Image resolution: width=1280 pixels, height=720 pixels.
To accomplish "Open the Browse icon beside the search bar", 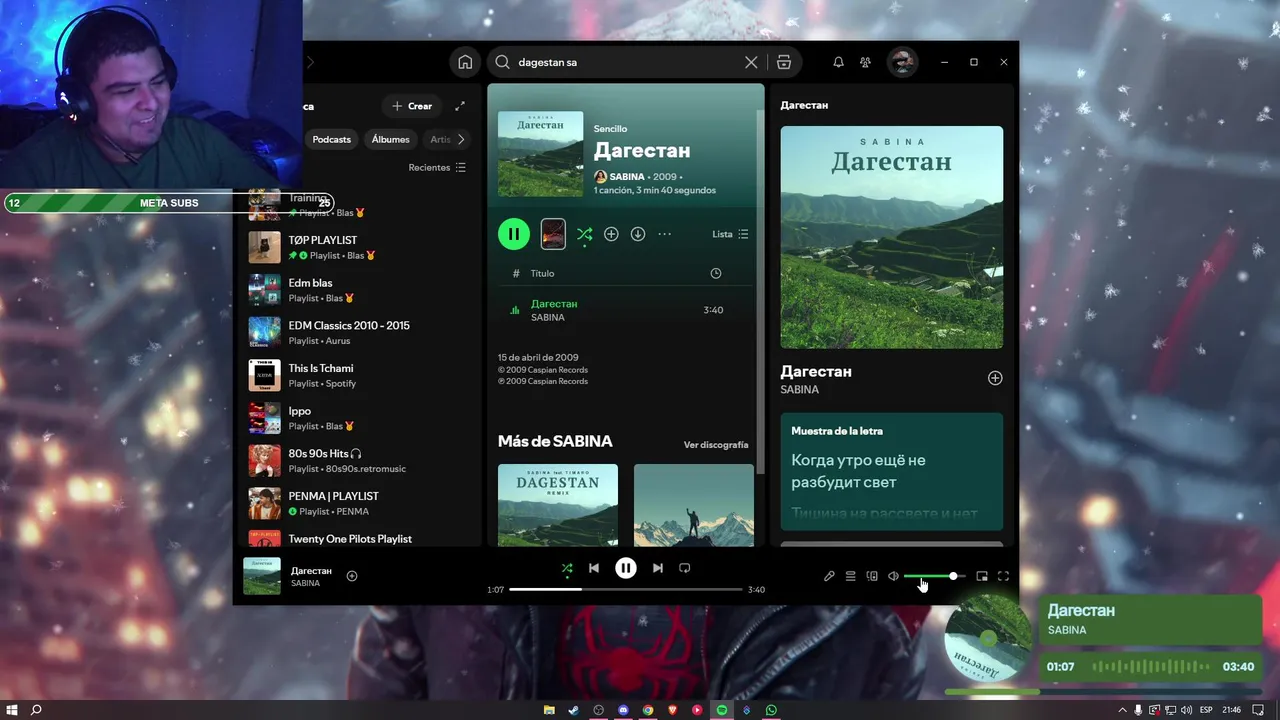I will 784,62.
